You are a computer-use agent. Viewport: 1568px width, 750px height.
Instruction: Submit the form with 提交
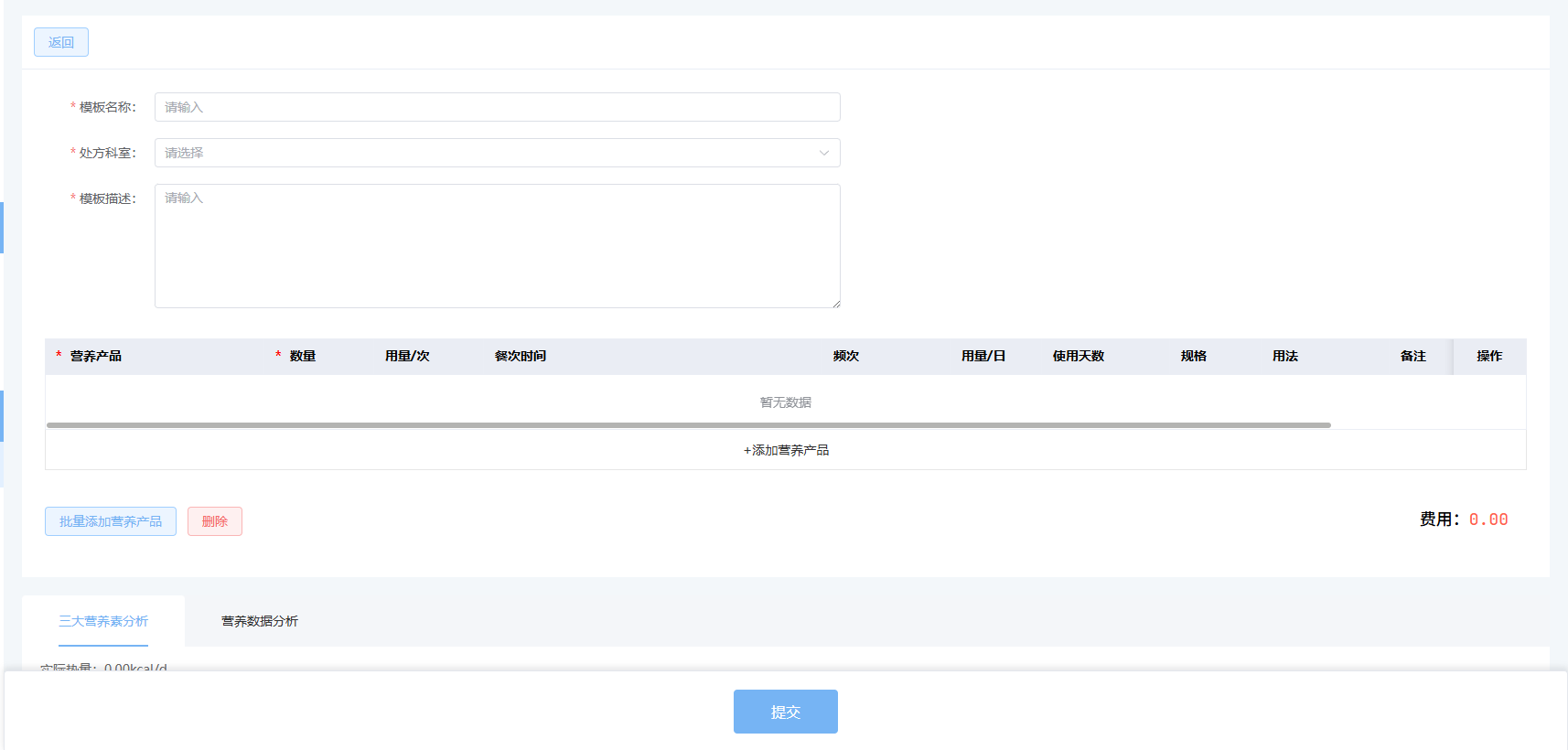pos(786,712)
